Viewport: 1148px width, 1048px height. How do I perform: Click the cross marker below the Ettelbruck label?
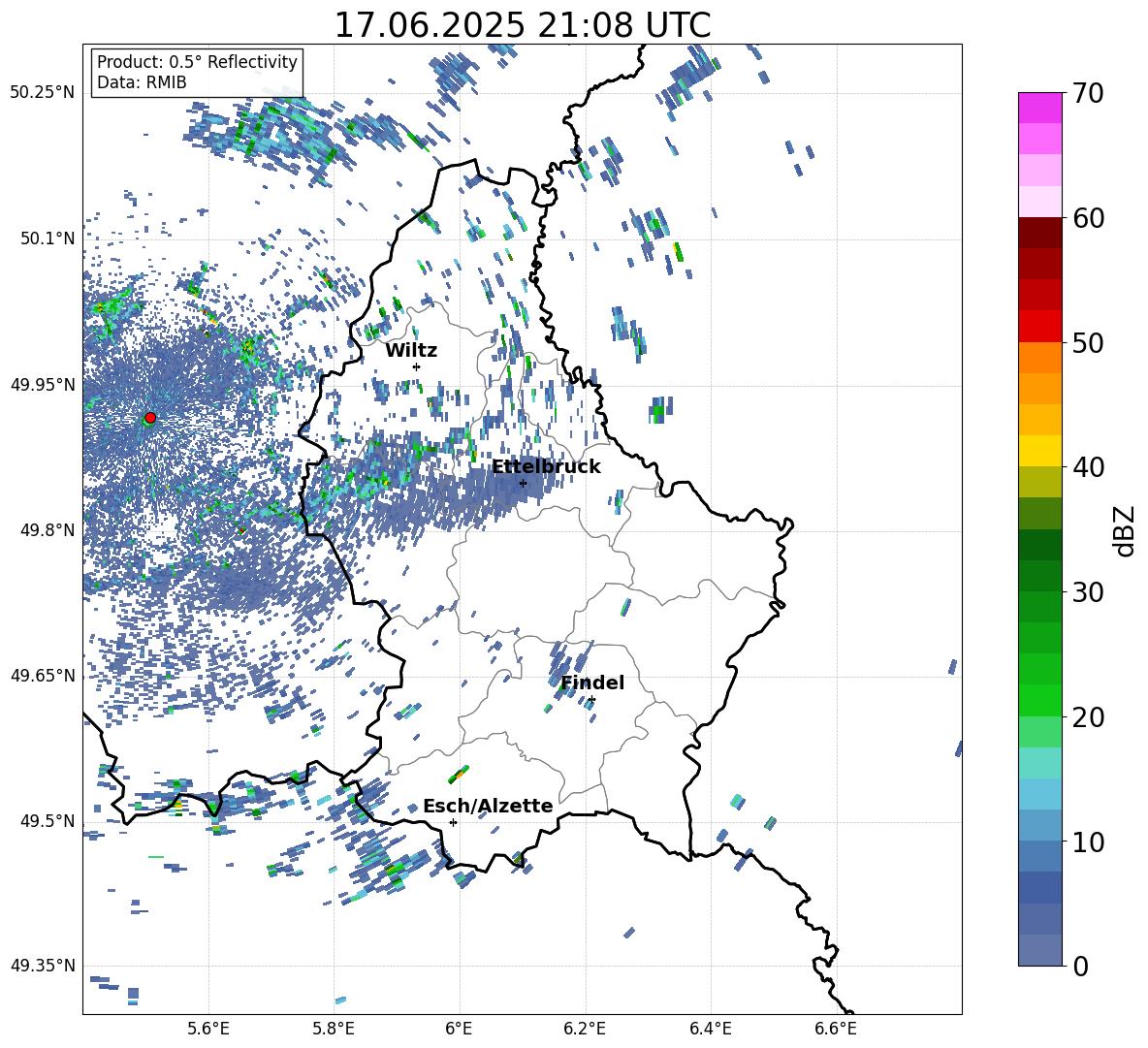click(x=523, y=483)
